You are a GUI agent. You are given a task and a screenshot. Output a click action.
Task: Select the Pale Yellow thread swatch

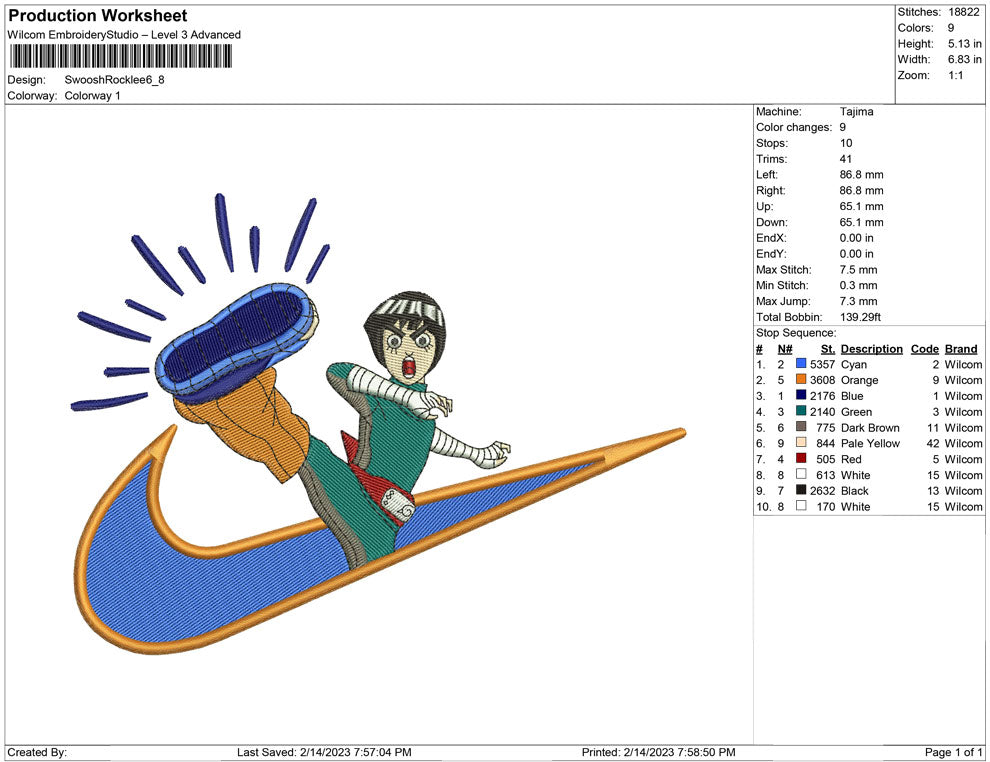(x=801, y=443)
